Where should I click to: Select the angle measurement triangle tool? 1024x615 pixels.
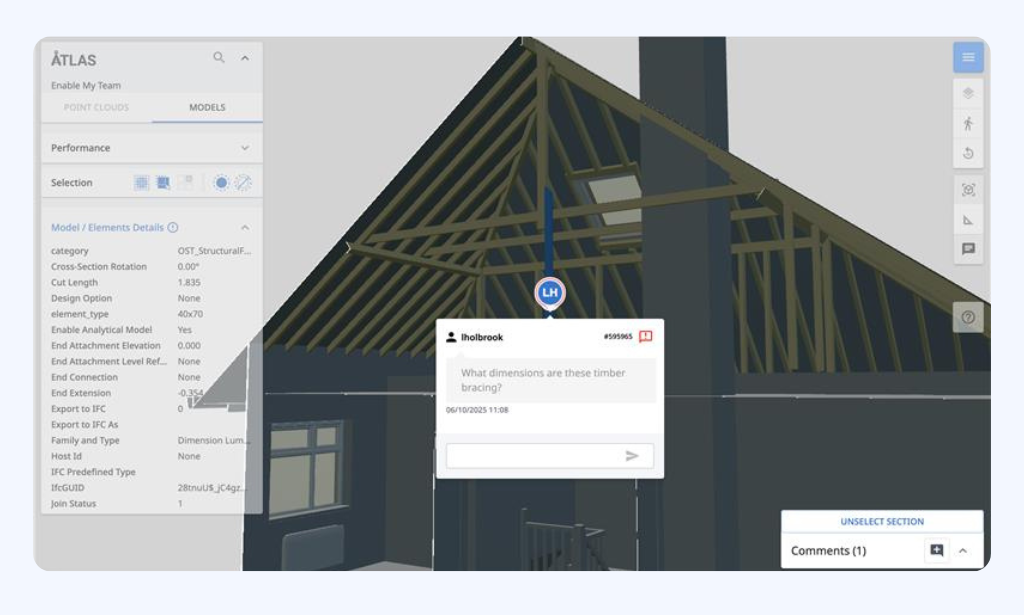pyautogui.click(x=968, y=220)
